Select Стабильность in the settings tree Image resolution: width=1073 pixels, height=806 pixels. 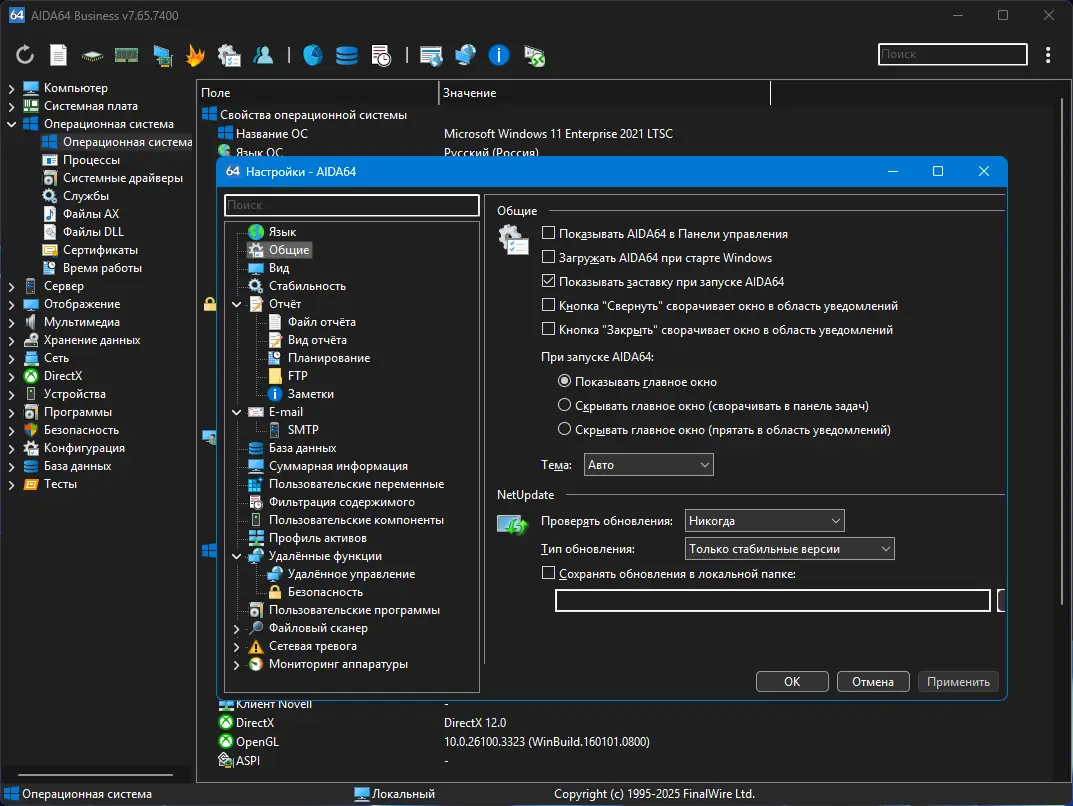307,286
